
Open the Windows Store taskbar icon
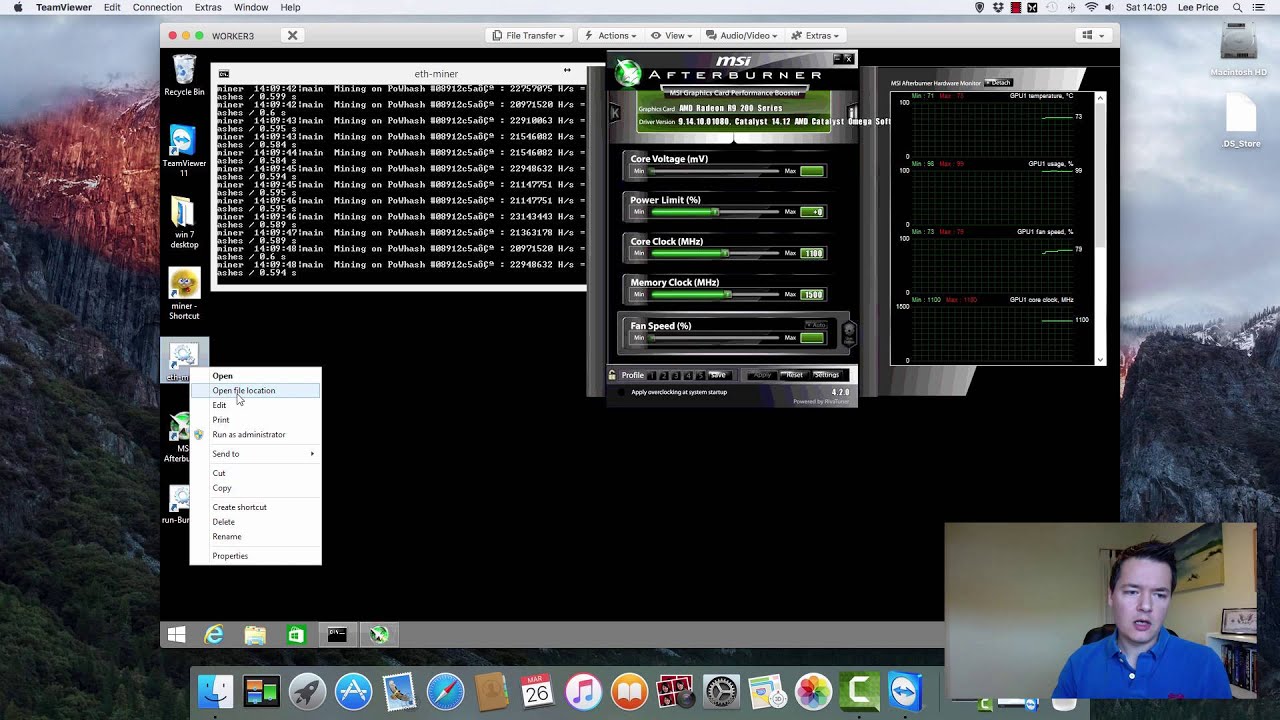pos(296,635)
